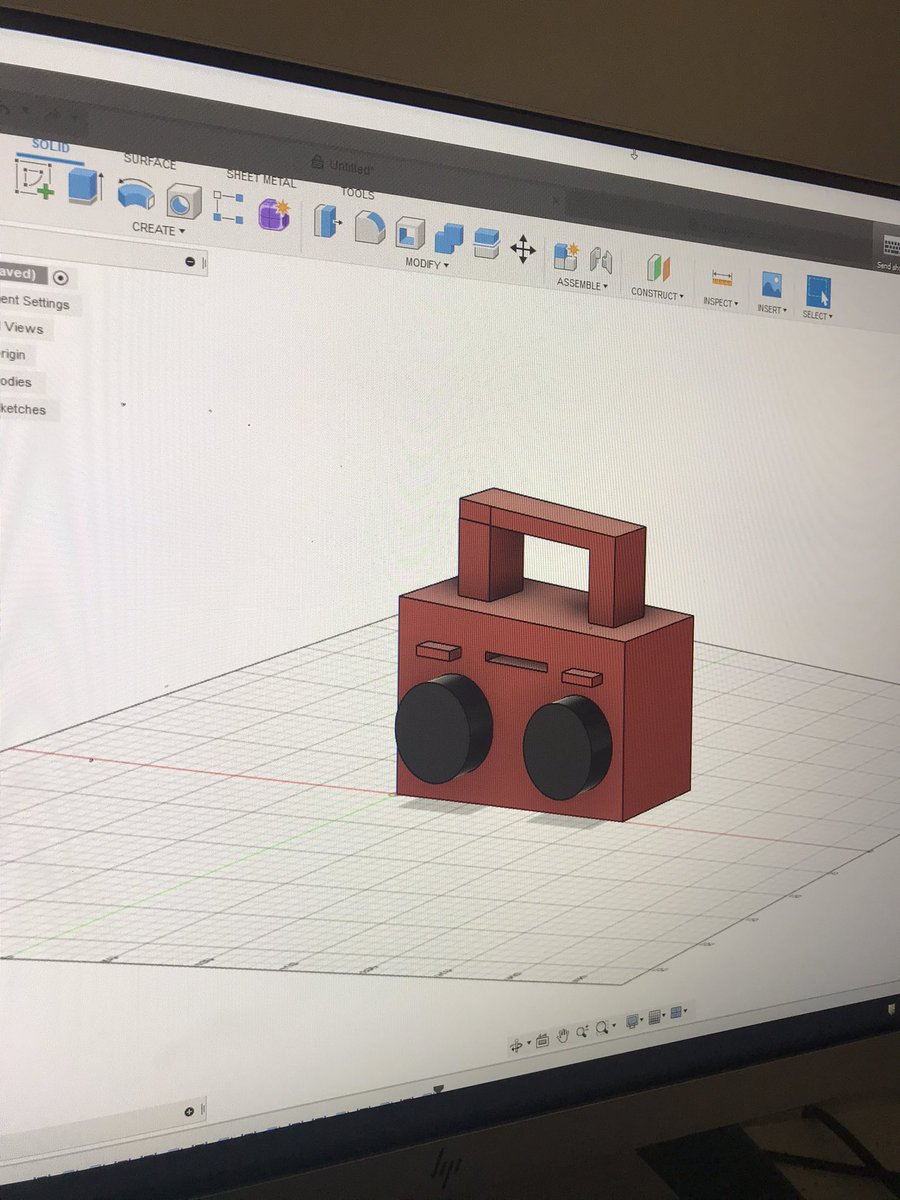Collapse the Browser panel with minus button
Viewport: 900px width, 1200px height.
[190, 261]
